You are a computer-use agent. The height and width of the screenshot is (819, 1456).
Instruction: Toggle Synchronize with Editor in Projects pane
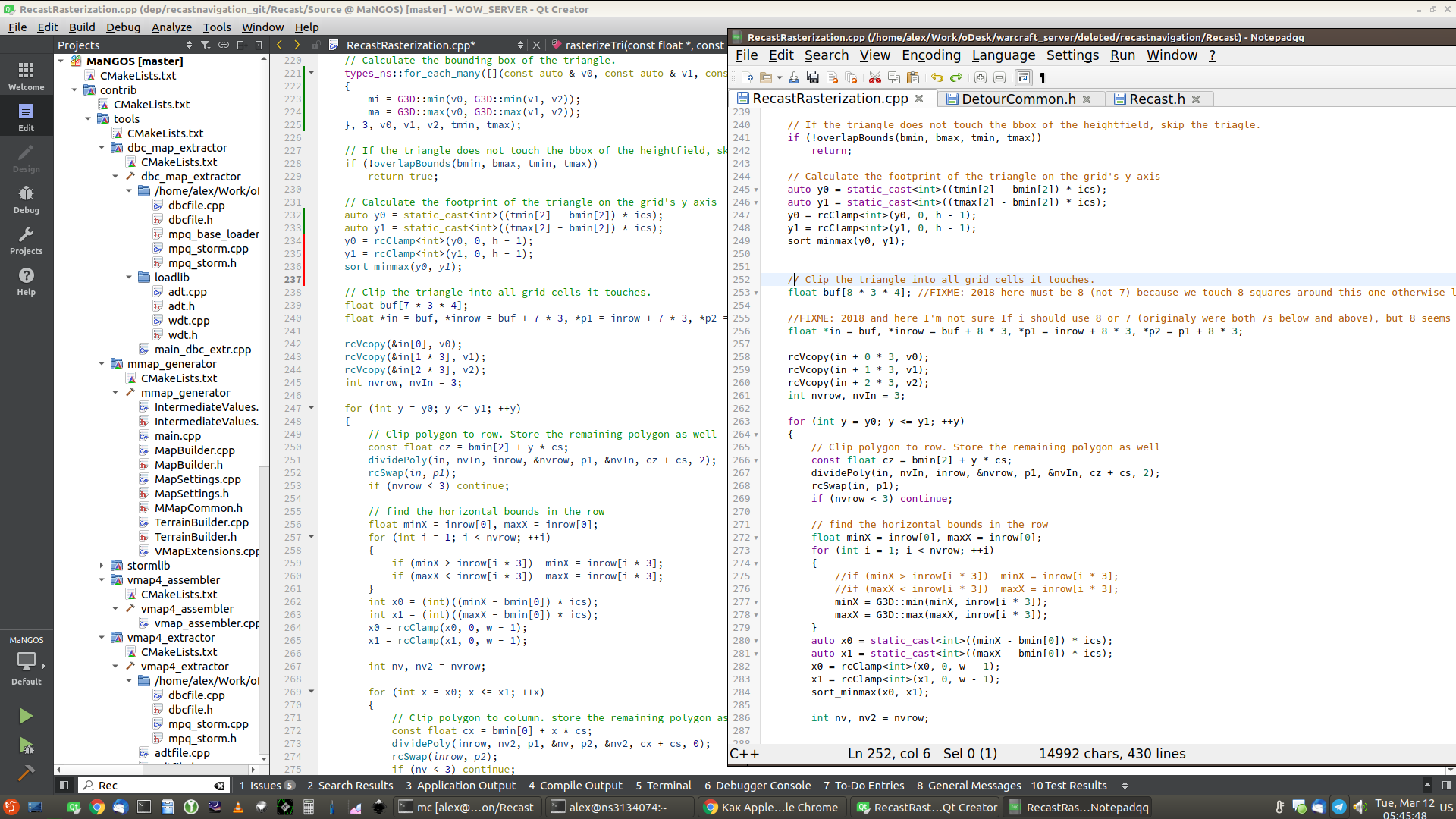point(224,45)
